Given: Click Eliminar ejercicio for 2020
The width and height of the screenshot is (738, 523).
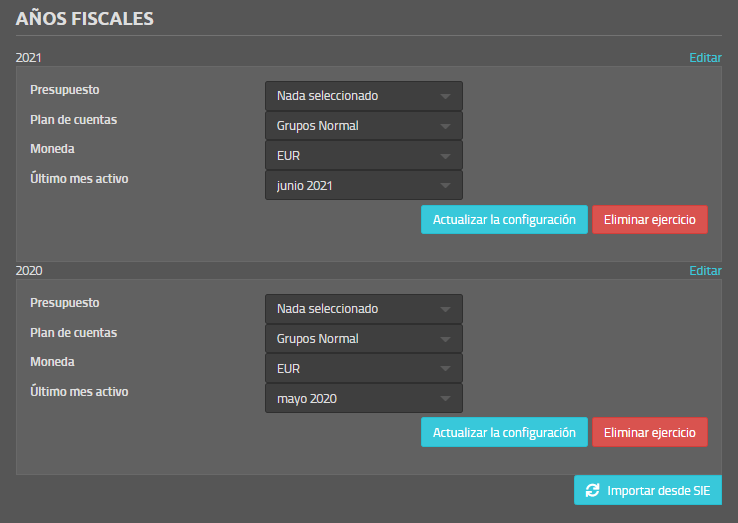Looking at the screenshot, I should click(x=650, y=432).
